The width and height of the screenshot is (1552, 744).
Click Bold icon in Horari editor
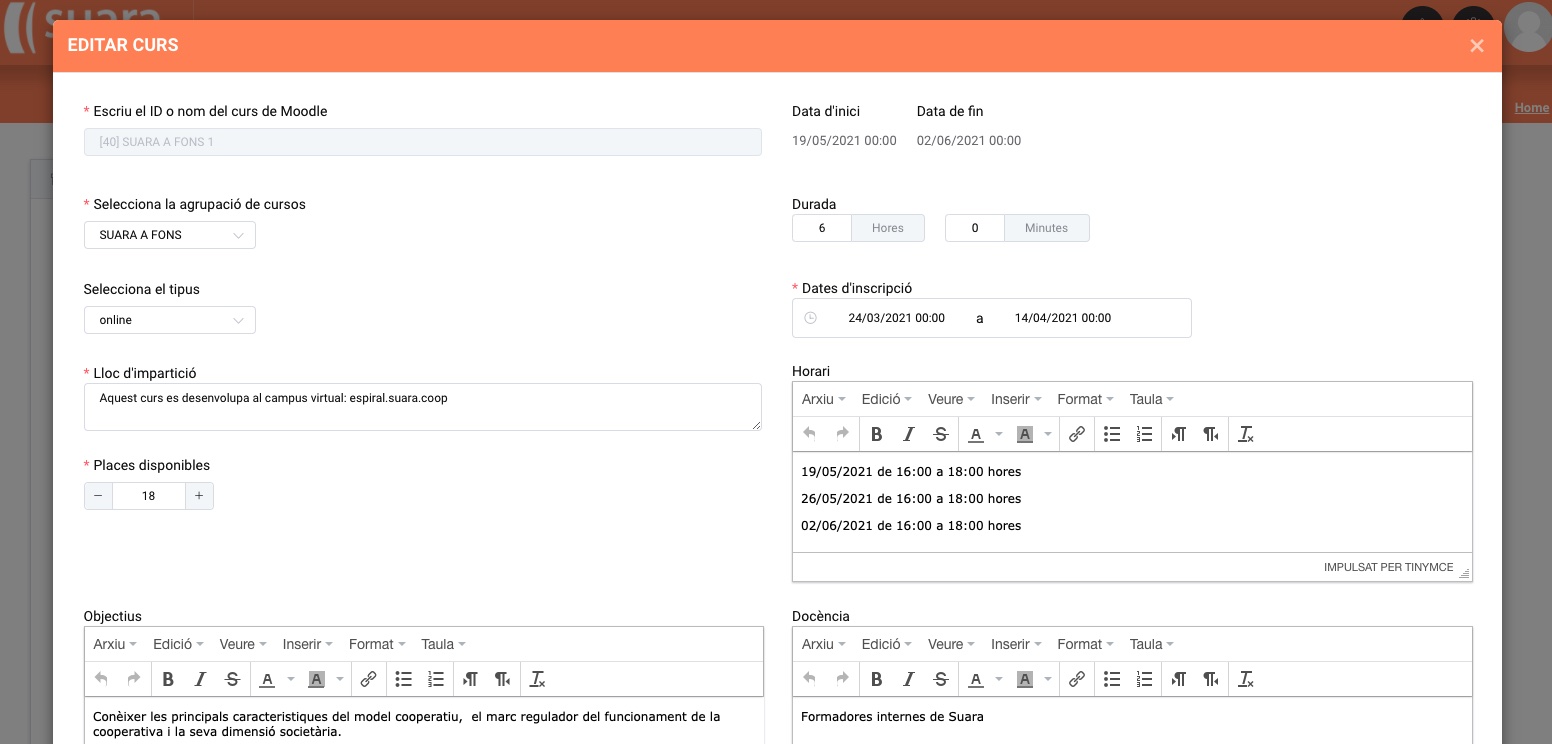pos(876,434)
